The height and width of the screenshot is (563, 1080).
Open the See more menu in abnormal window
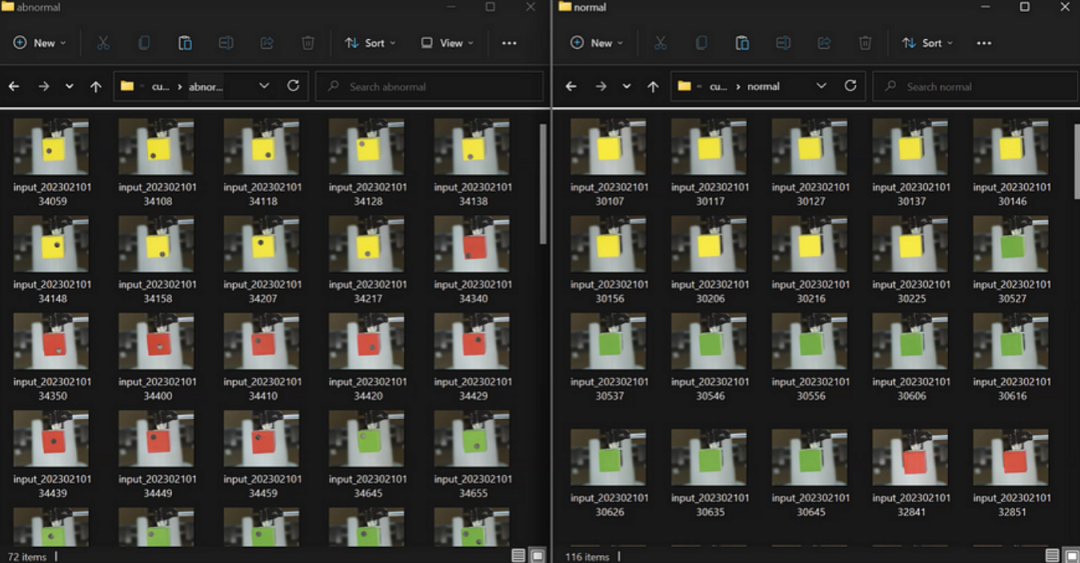[509, 43]
